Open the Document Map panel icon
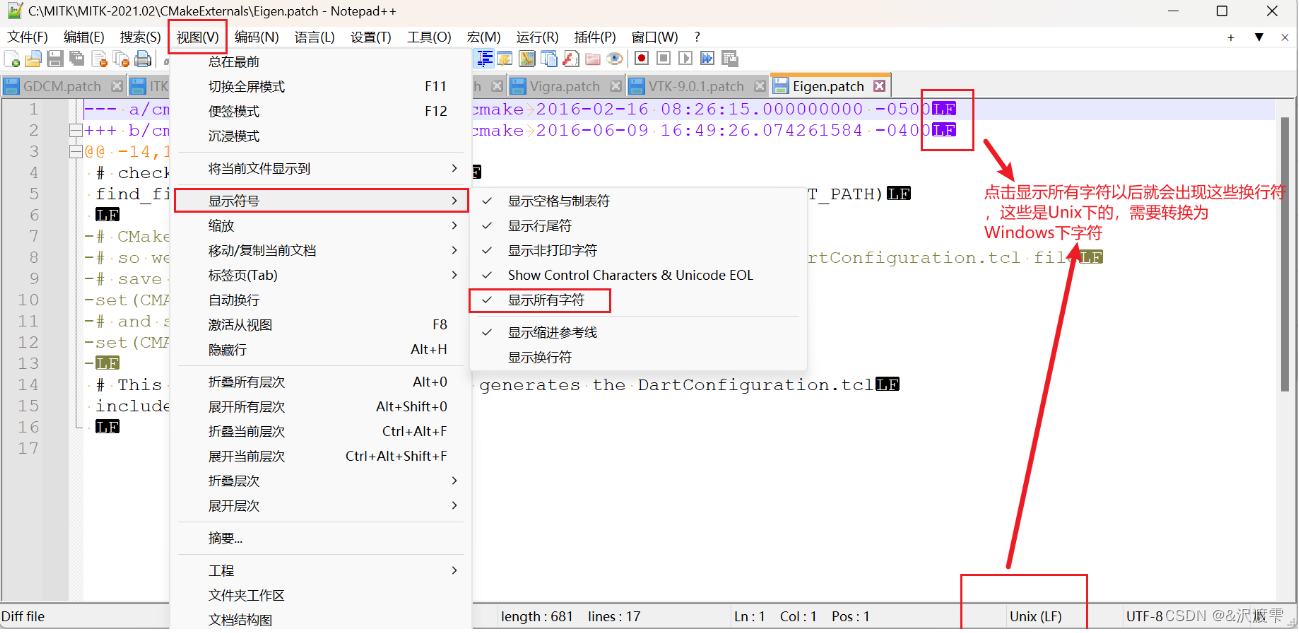This screenshot has width=1299, height=633. pyautogui.click(x=526, y=58)
